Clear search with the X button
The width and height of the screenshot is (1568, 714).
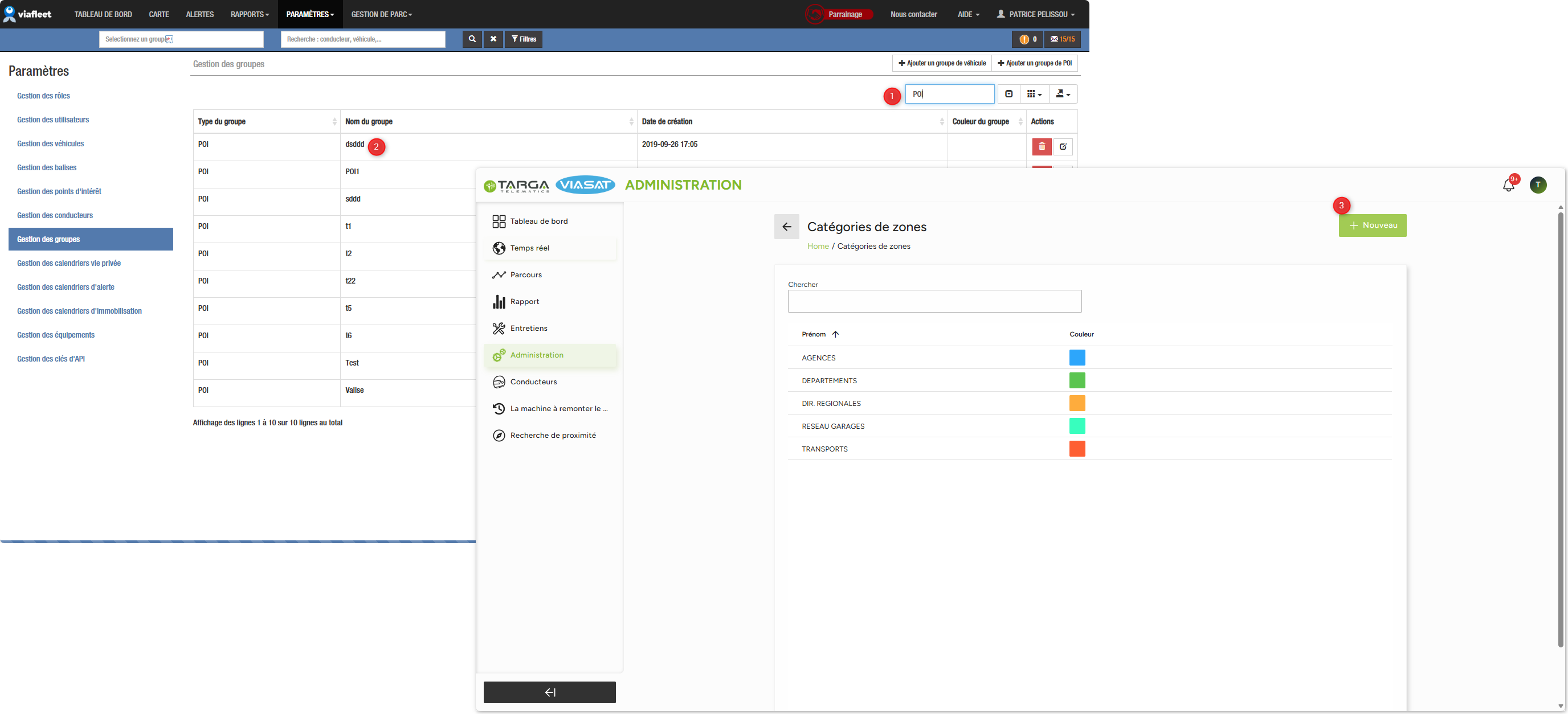(493, 39)
